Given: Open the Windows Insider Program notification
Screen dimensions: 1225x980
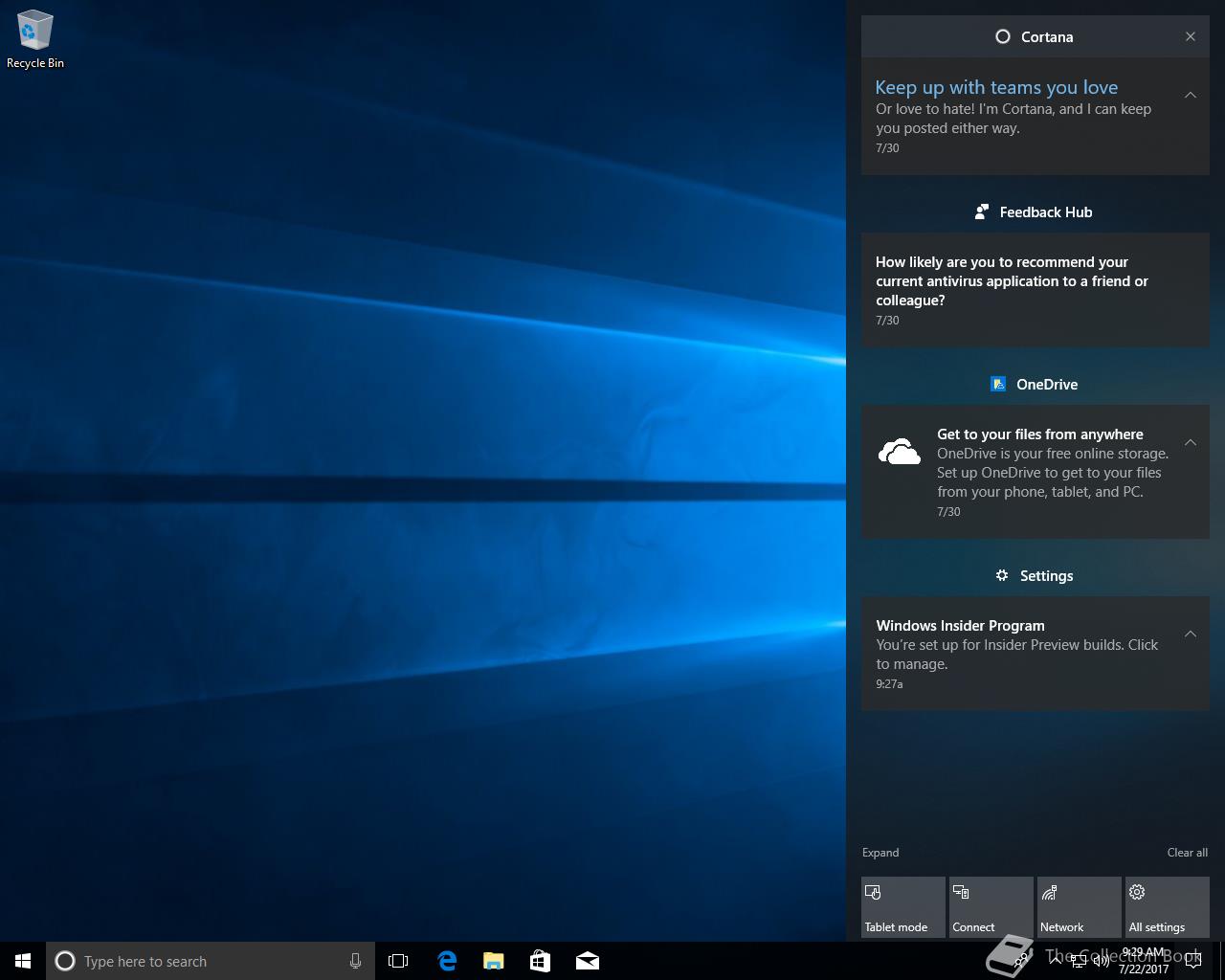Looking at the screenshot, I should click(1036, 654).
